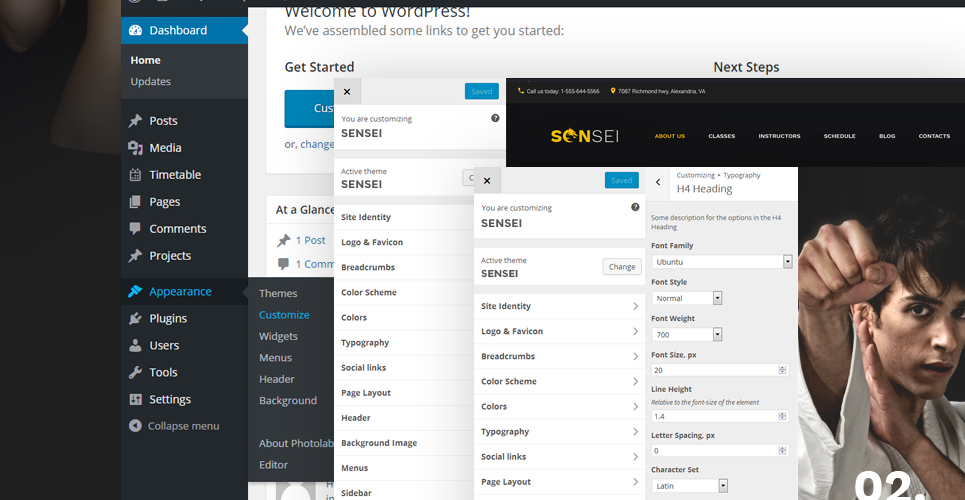This screenshot has height=500, width=965.
Task: Click the Letter Spacing input field
Action: click(x=720, y=451)
